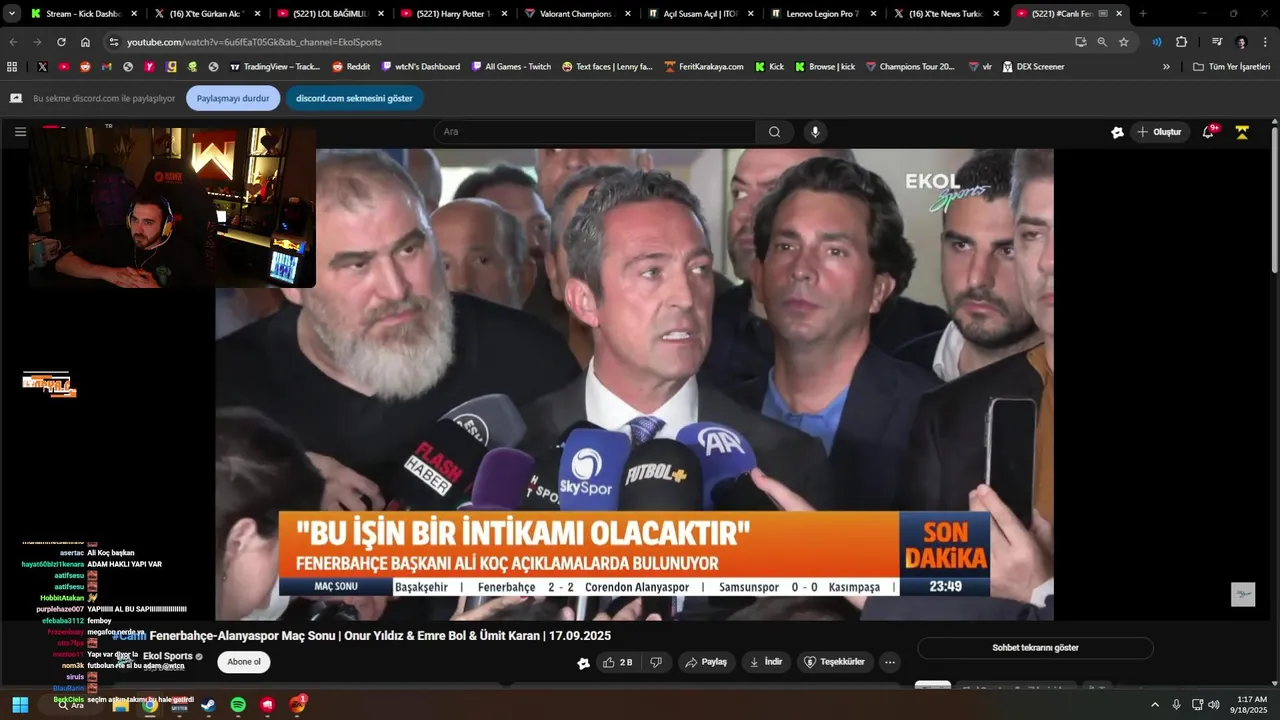Open Chrome profile avatar
Viewport: 1280px width, 720px height.
click(x=1242, y=42)
